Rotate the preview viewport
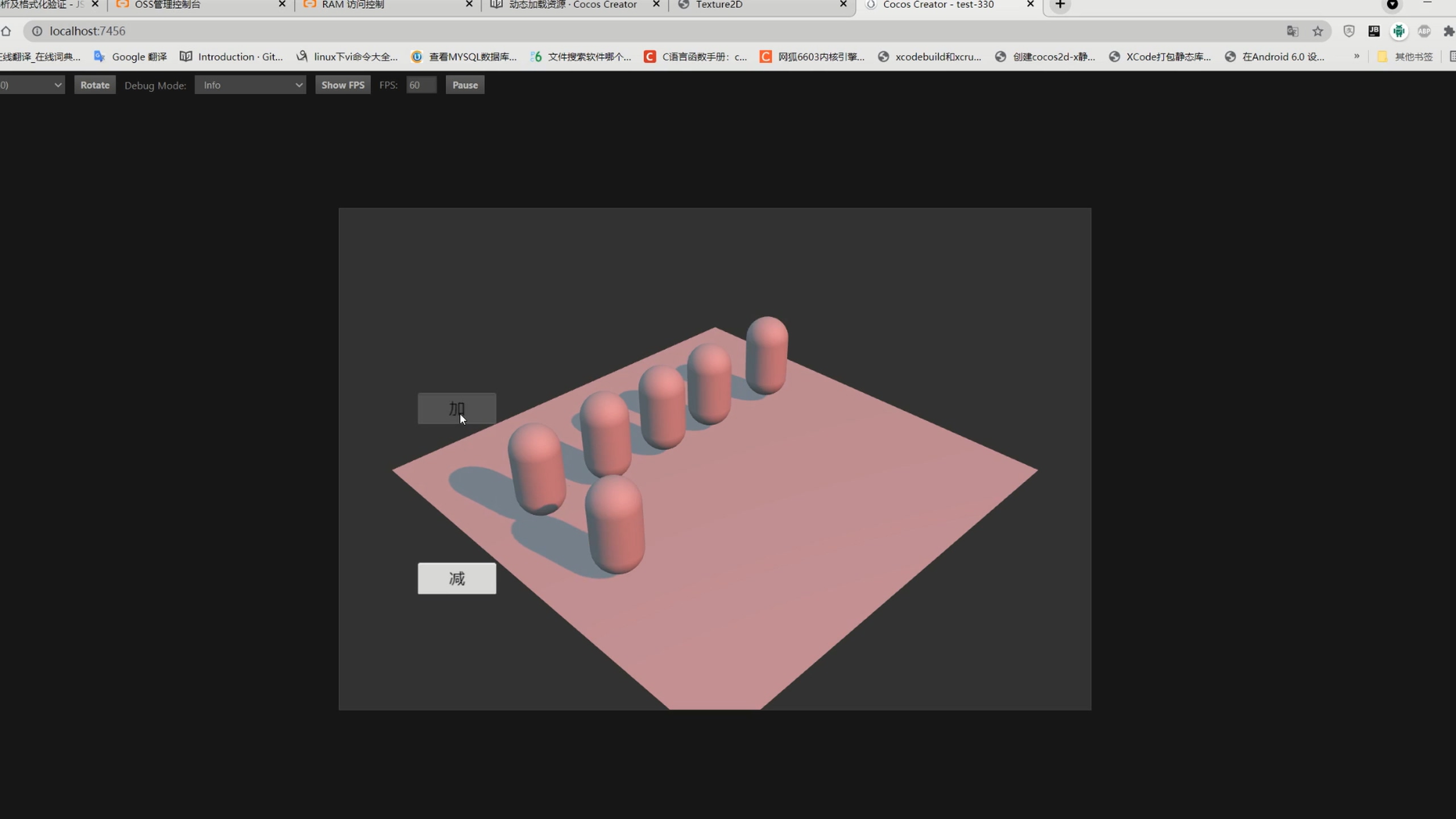The height and width of the screenshot is (819, 1456). 94,85
